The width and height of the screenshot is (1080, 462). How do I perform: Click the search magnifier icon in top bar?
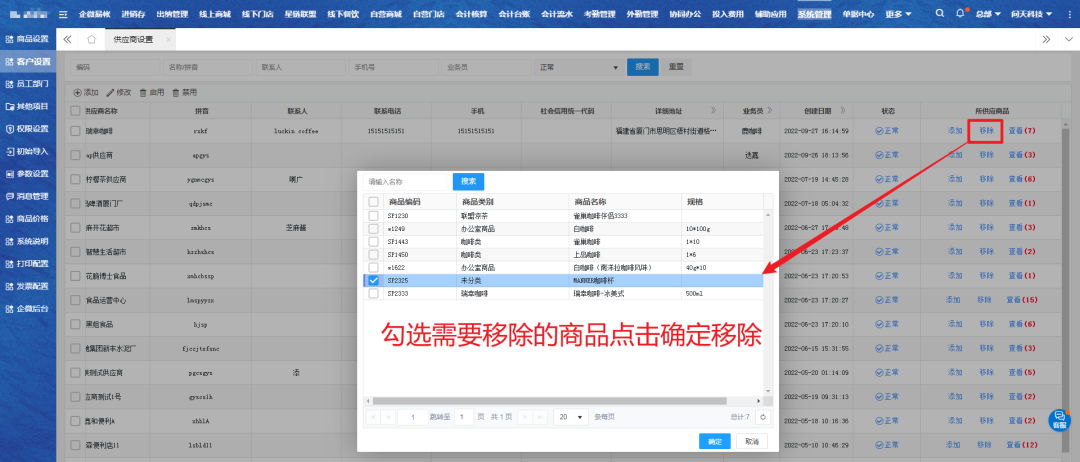[940, 14]
